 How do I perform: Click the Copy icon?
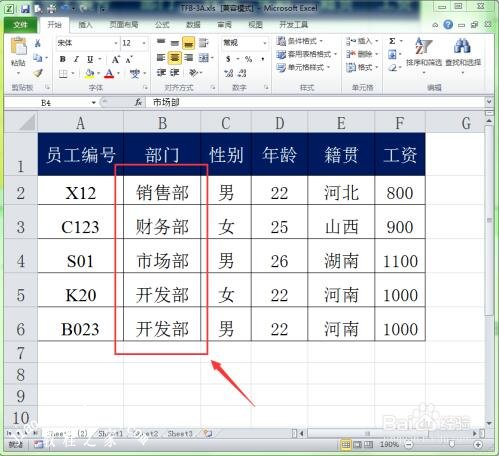pyautogui.click(x=38, y=58)
